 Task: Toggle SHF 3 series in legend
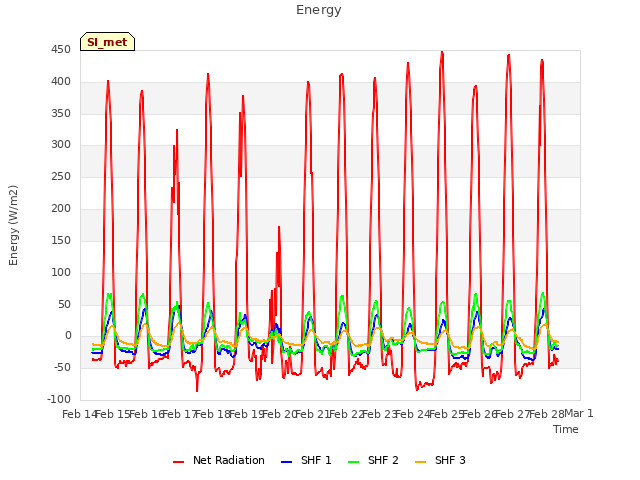440,460
